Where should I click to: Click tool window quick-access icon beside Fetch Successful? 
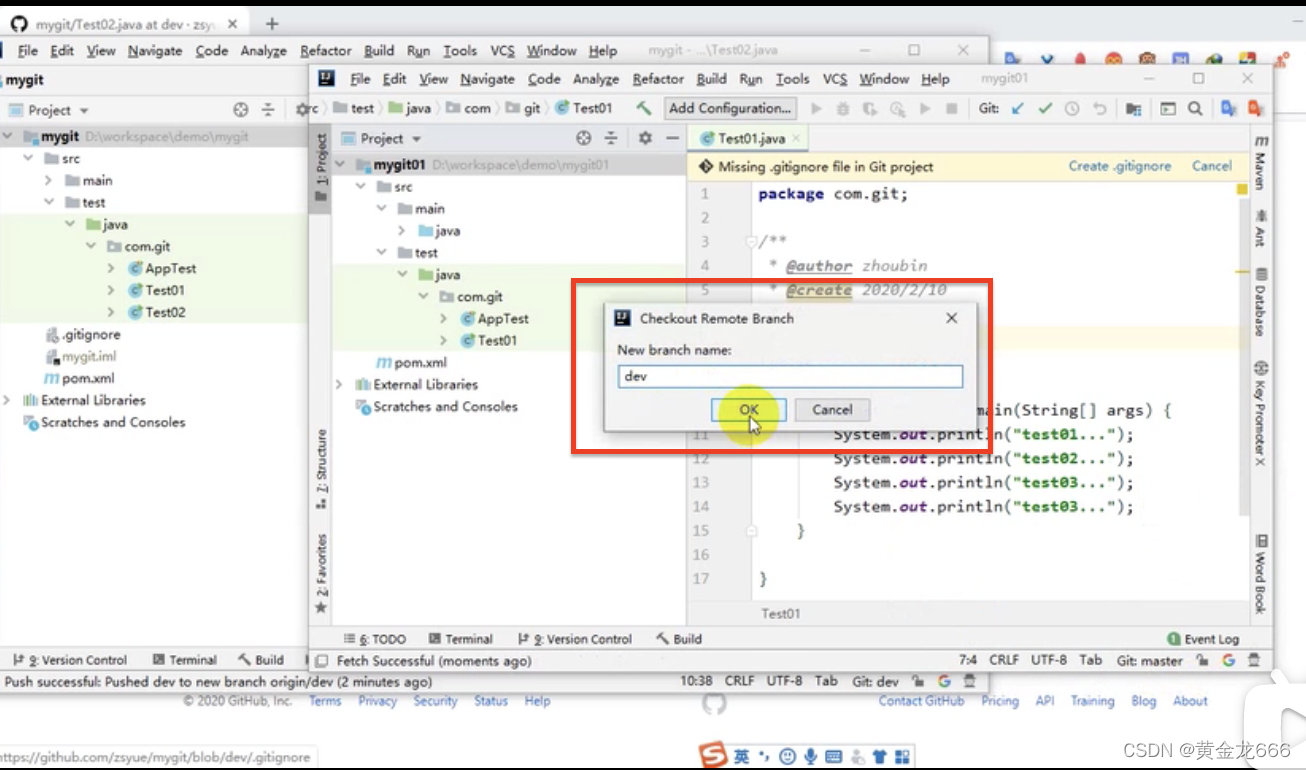coord(321,661)
